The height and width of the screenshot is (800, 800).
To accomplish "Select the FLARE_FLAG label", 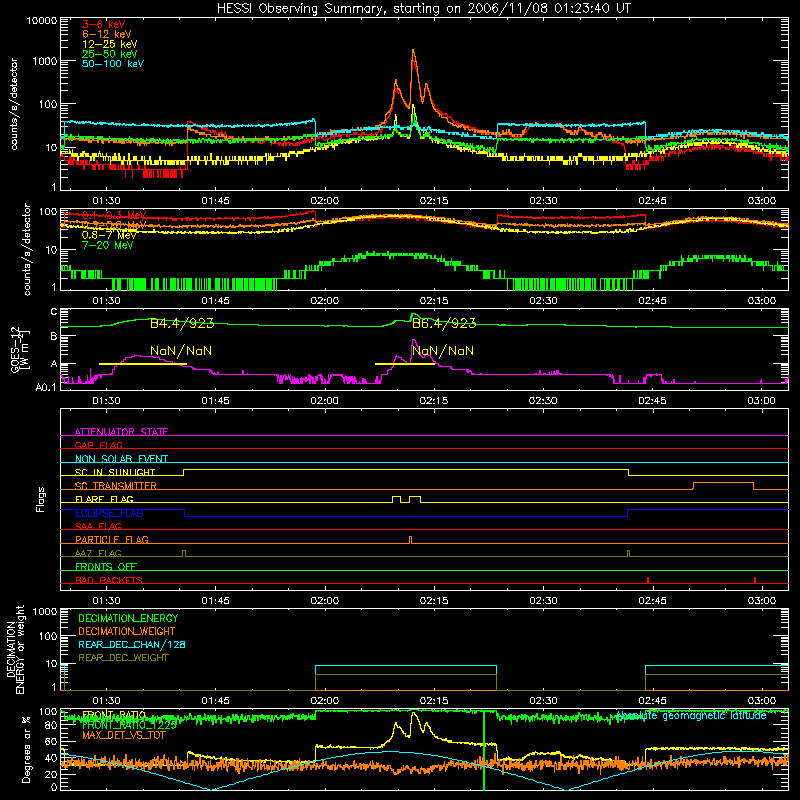I will pyautogui.click(x=104, y=499).
